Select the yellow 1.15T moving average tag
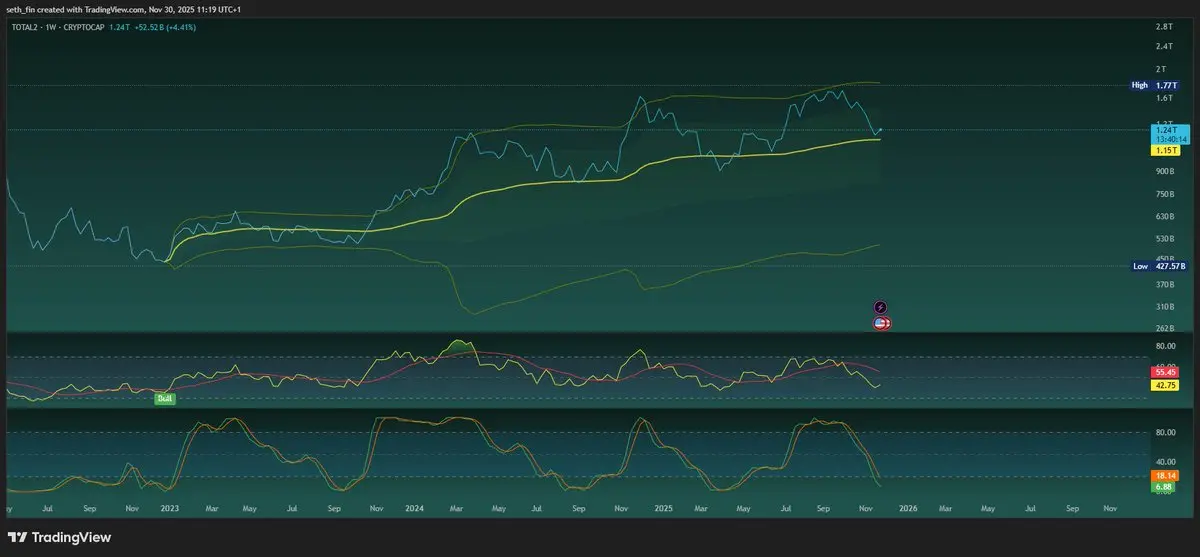The width and height of the screenshot is (1200, 557). [1166, 150]
